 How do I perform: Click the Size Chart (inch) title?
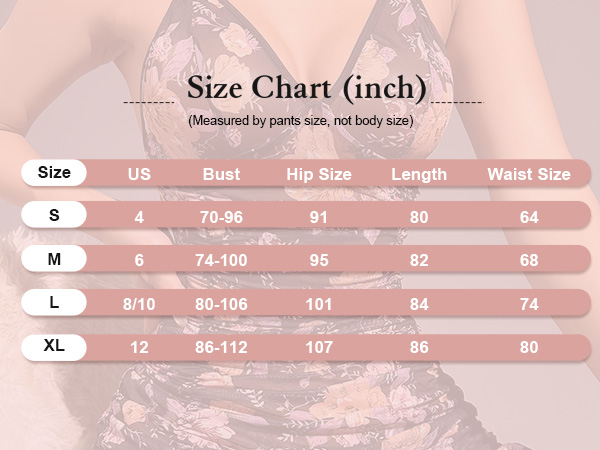tap(307, 88)
